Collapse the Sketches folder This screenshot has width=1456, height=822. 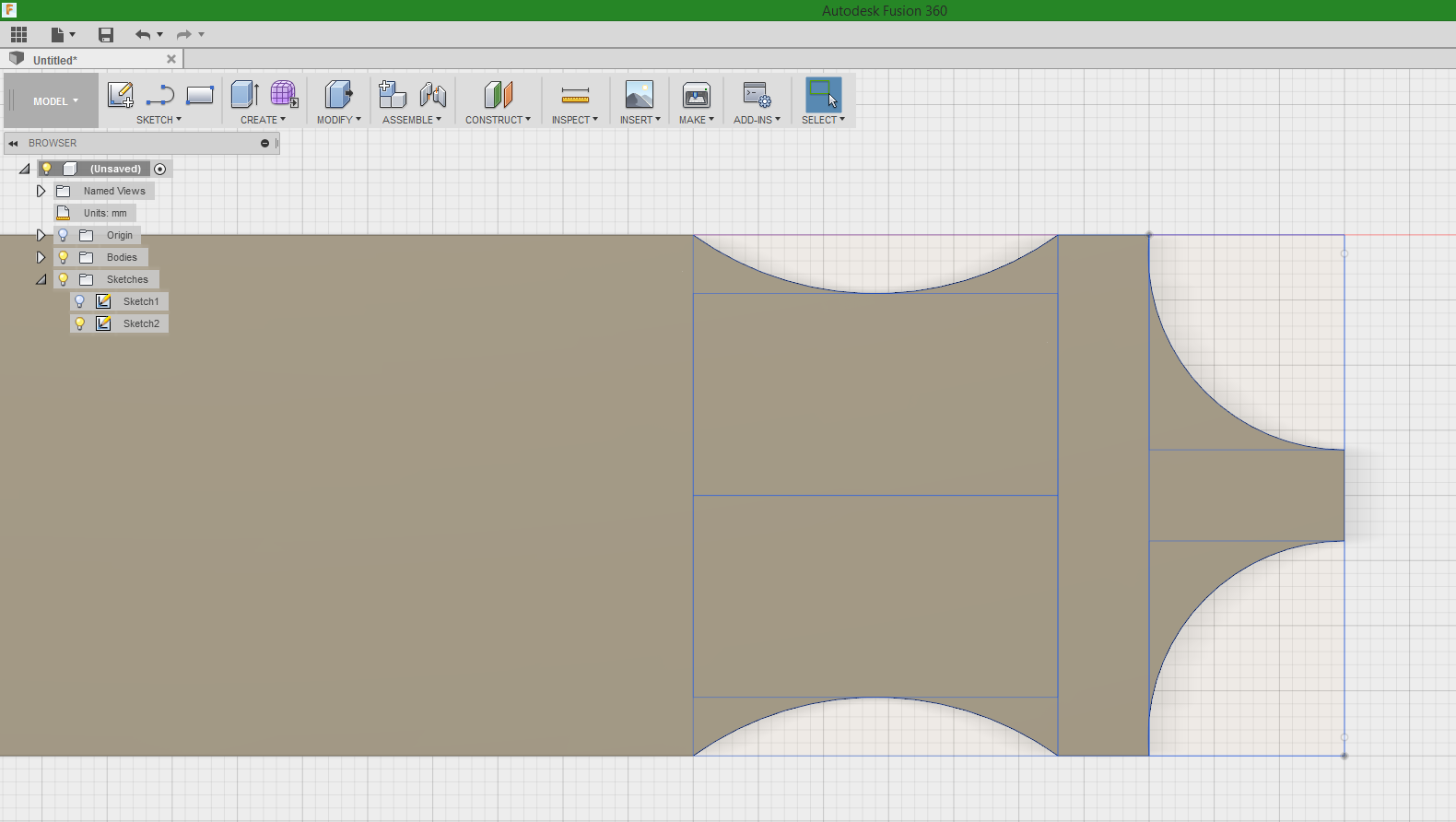coord(41,279)
